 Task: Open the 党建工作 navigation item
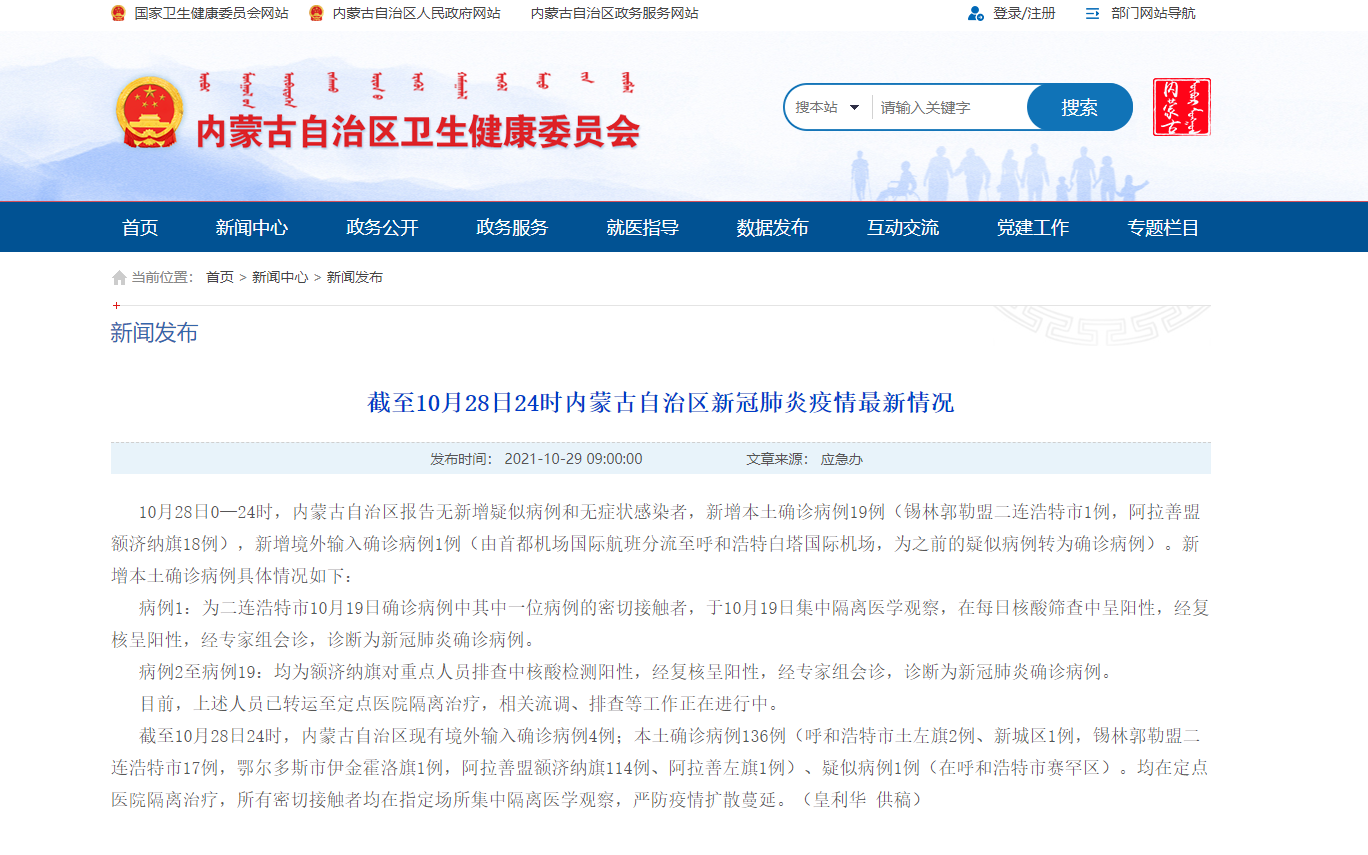point(1032,228)
